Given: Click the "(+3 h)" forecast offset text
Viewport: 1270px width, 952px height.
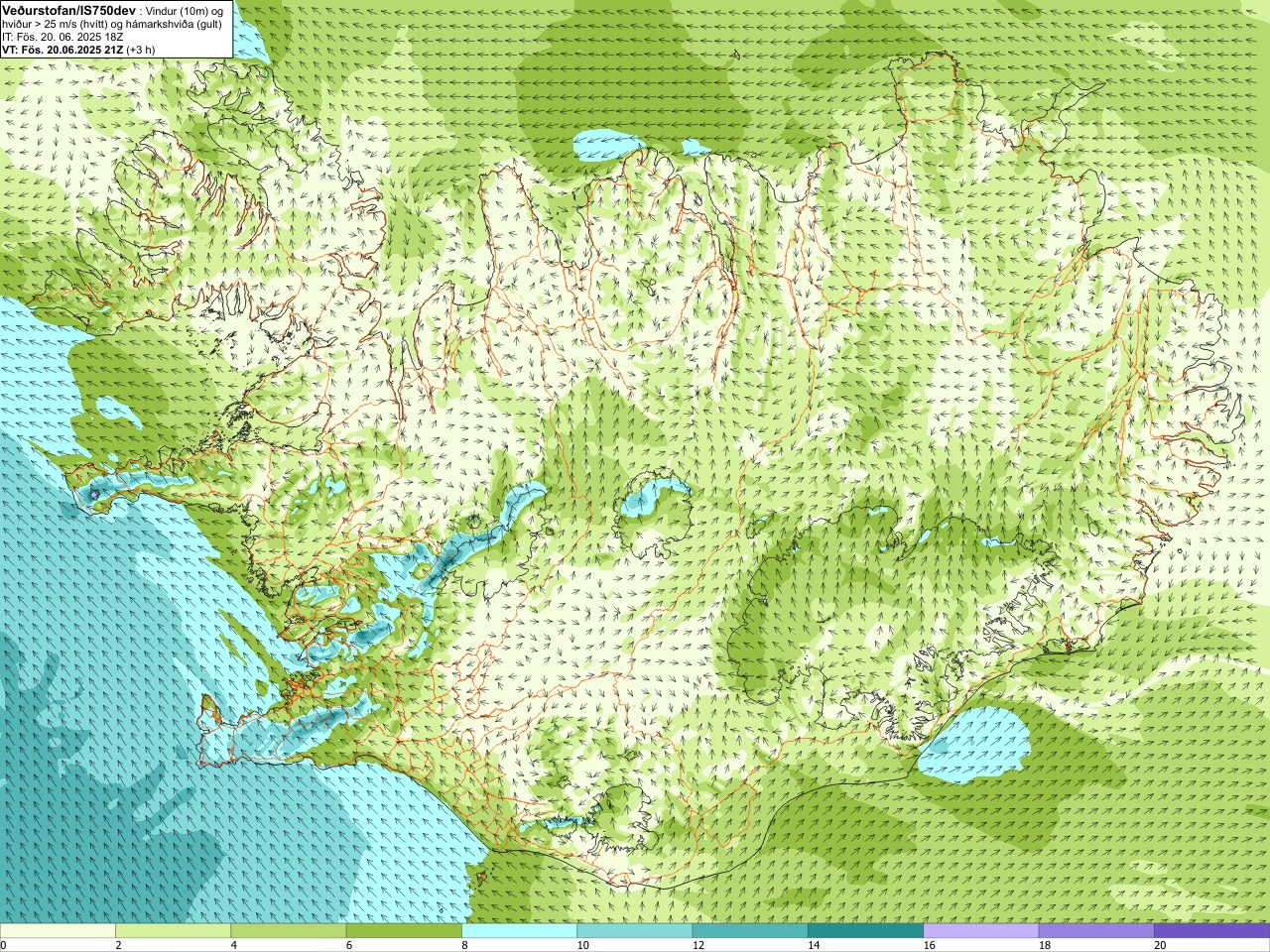Looking at the screenshot, I should 141,50.
